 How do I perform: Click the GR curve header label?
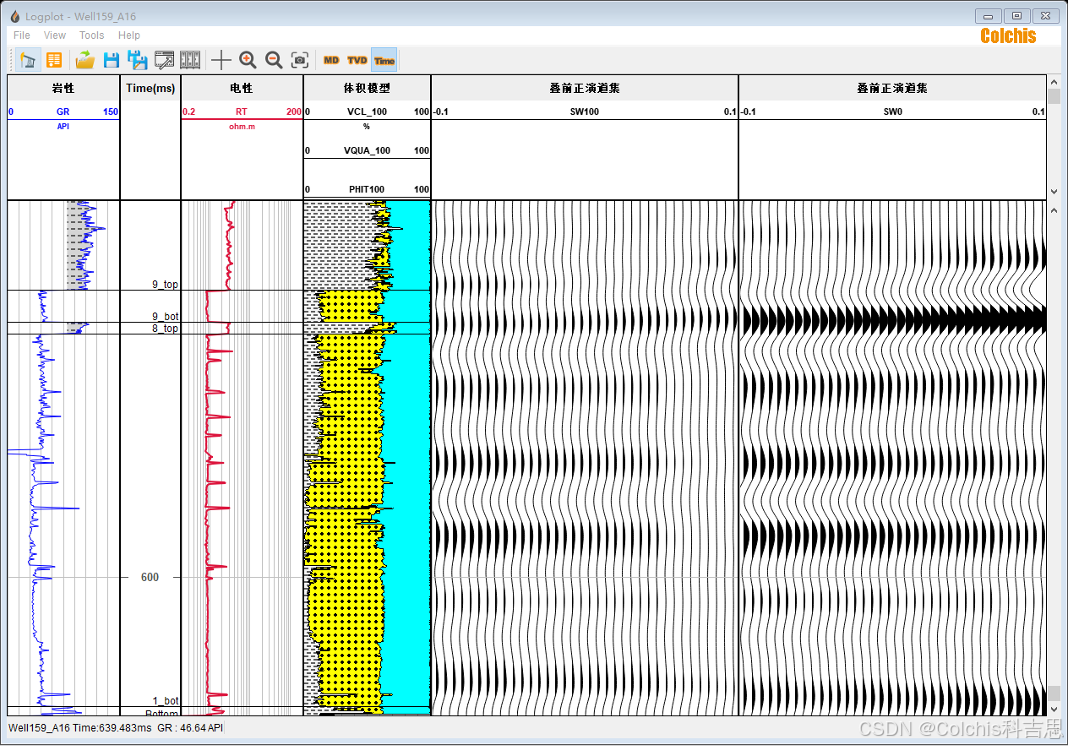coord(63,112)
